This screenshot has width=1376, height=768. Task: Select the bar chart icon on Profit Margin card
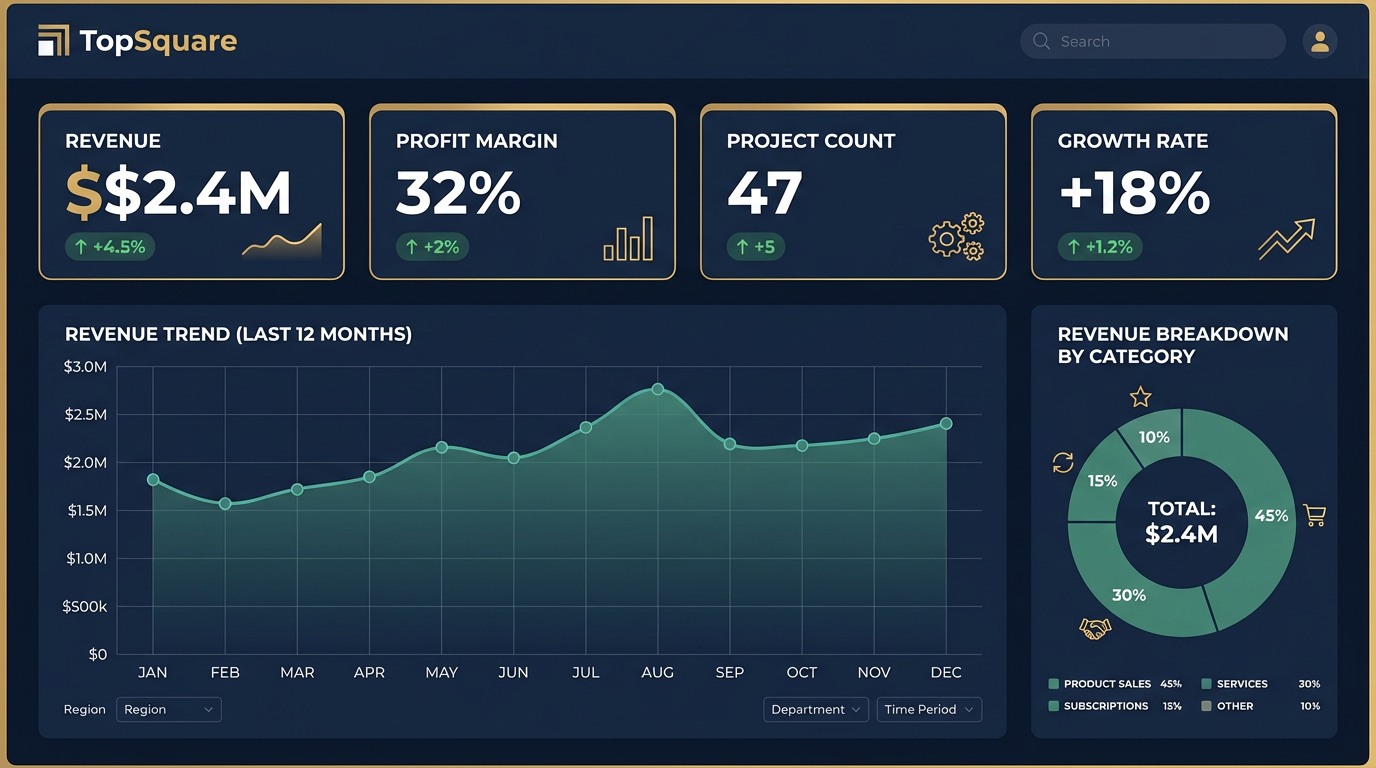[628, 239]
